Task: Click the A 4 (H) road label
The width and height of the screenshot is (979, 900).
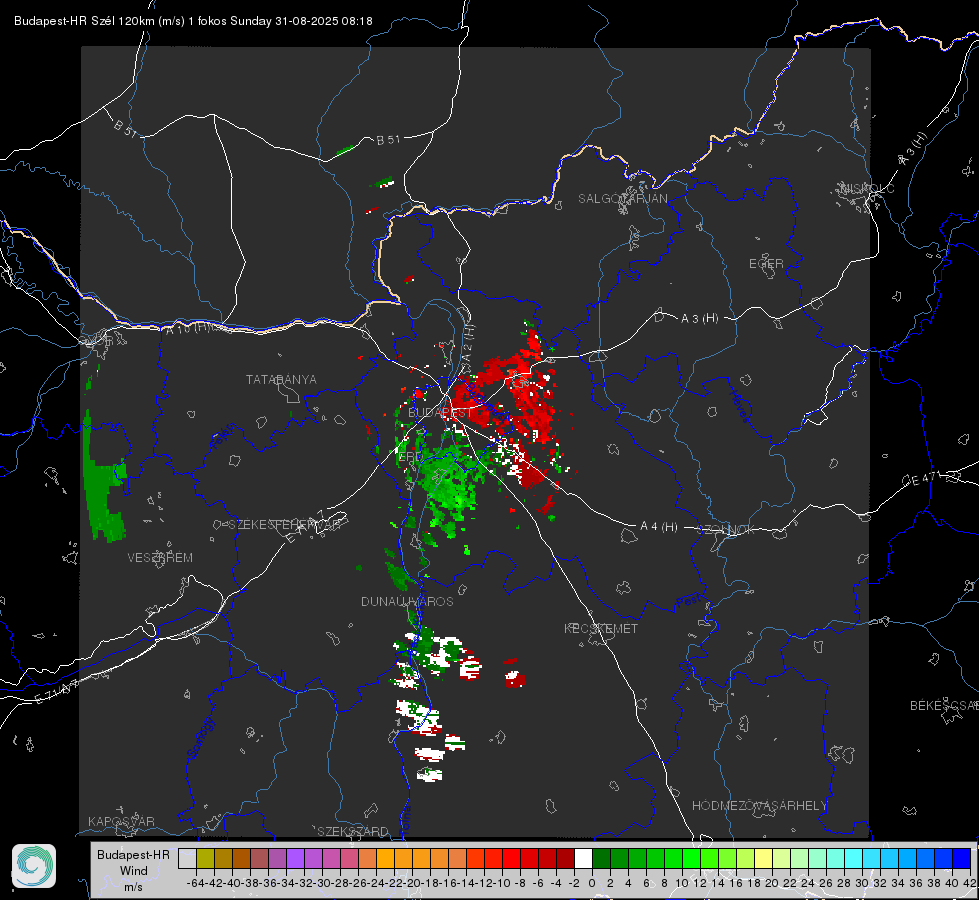Action: click(659, 527)
